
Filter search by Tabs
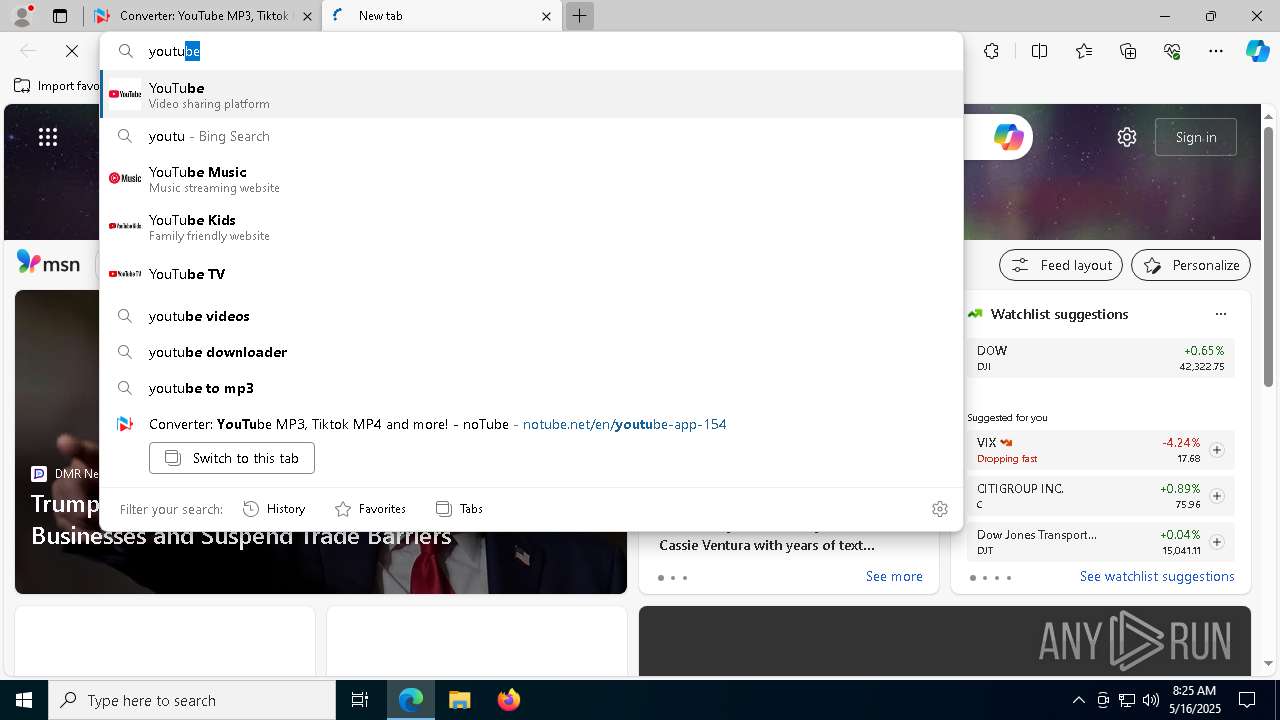point(459,509)
